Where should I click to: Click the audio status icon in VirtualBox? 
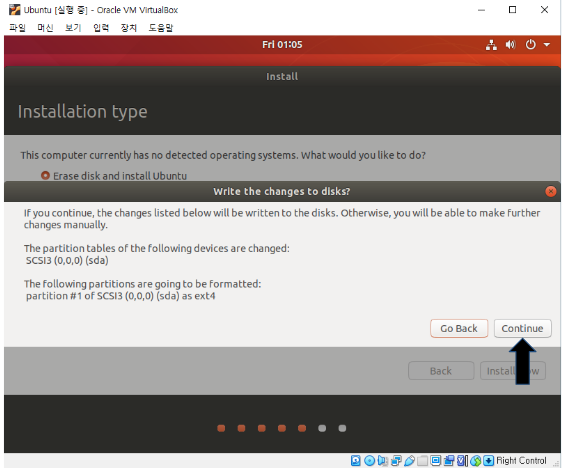point(383,460)
